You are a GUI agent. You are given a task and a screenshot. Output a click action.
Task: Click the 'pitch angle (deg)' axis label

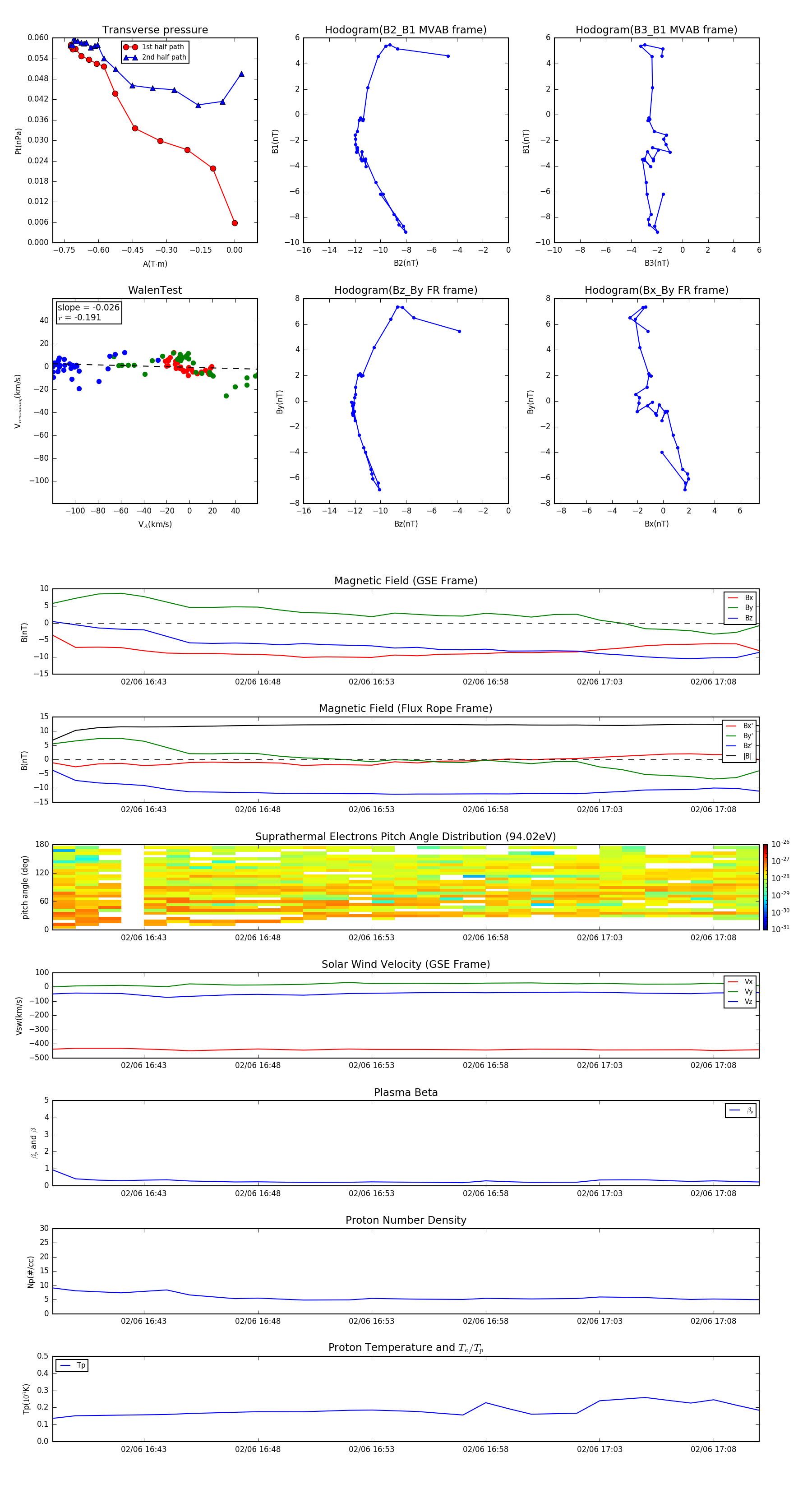tap(25, 887)
